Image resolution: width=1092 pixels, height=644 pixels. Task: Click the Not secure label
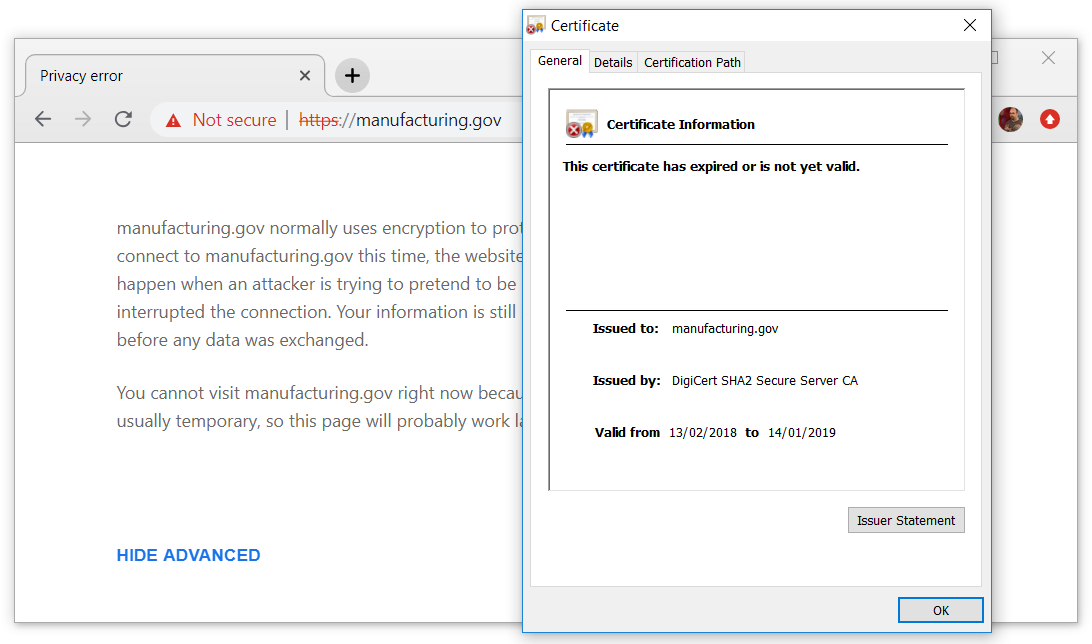[x=235, y=120]
